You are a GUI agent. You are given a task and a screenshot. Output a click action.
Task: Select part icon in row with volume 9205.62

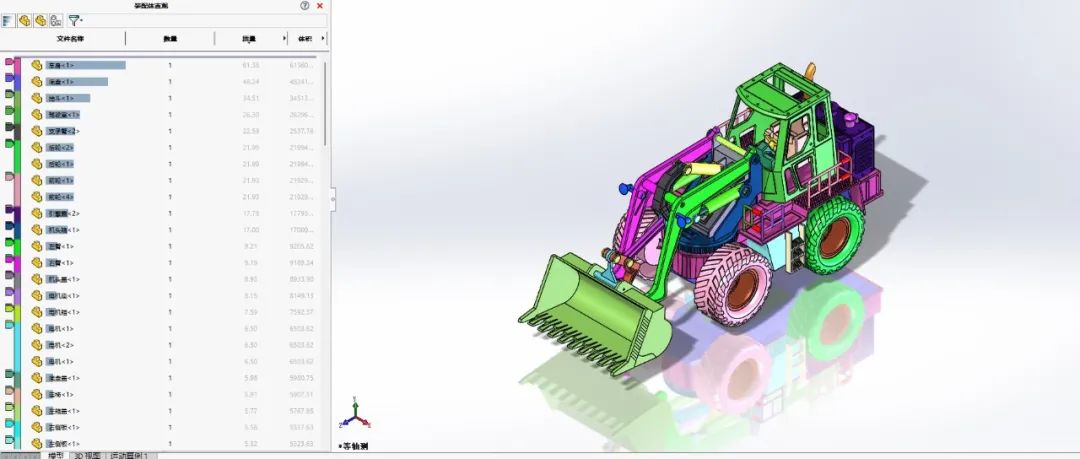[37, 246]
